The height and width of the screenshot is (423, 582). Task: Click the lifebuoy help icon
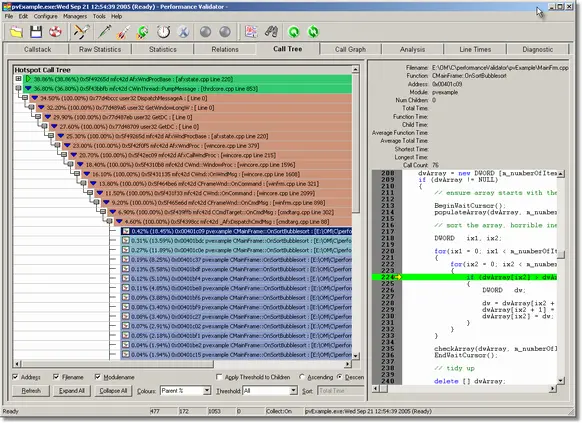point(55,32)
